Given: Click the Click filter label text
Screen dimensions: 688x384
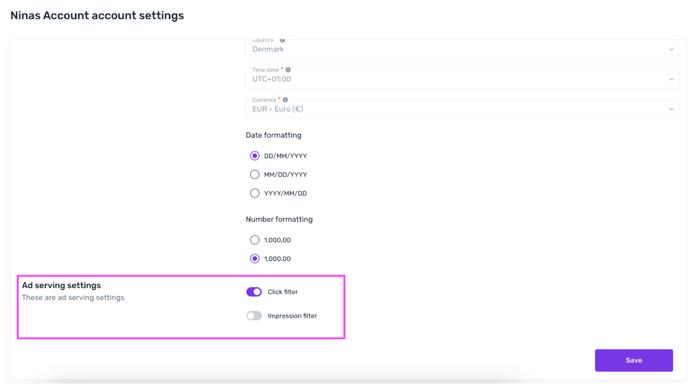Looking at the screenshot, I should (x=283, y=292).
